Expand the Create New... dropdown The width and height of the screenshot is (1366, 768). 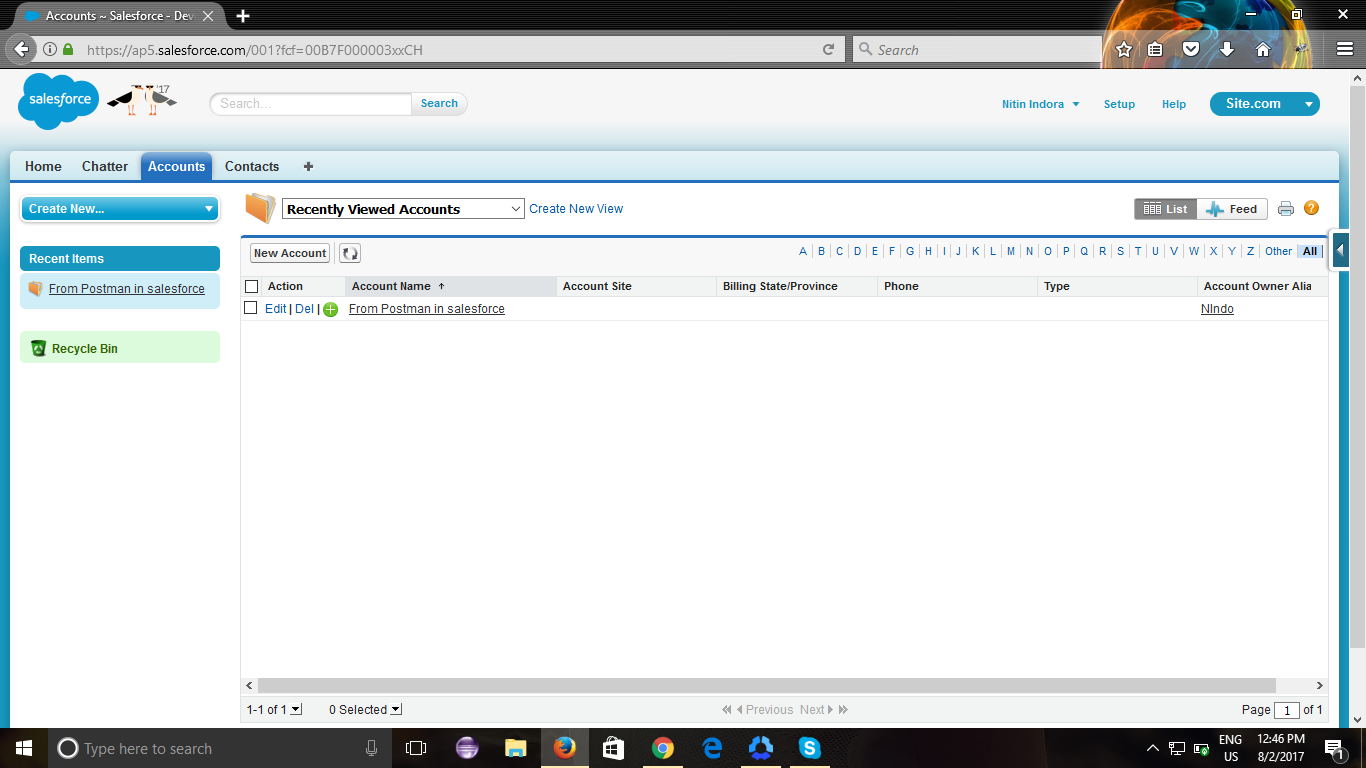[x=119, y=208]
